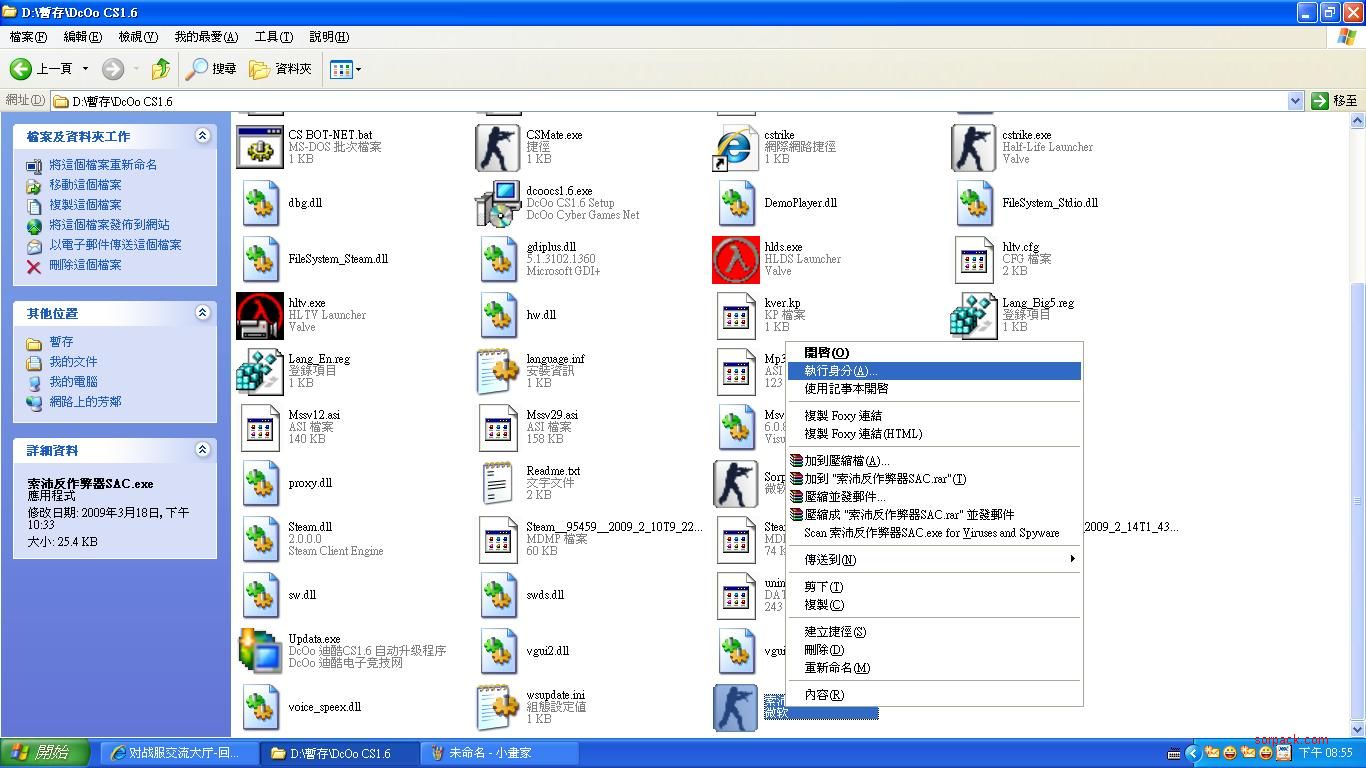Open the address bar dropdown arrow
Viewport: 1366px width, 768px height.
1295,101
